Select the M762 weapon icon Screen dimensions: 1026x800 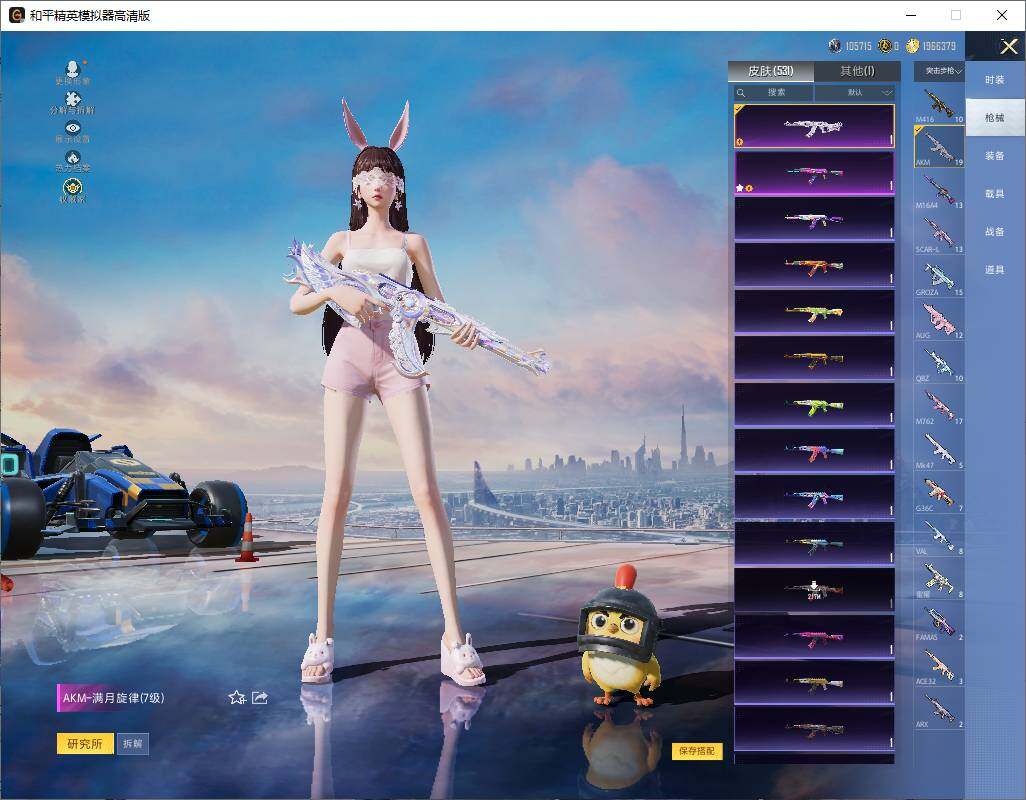tap(939, 407)
